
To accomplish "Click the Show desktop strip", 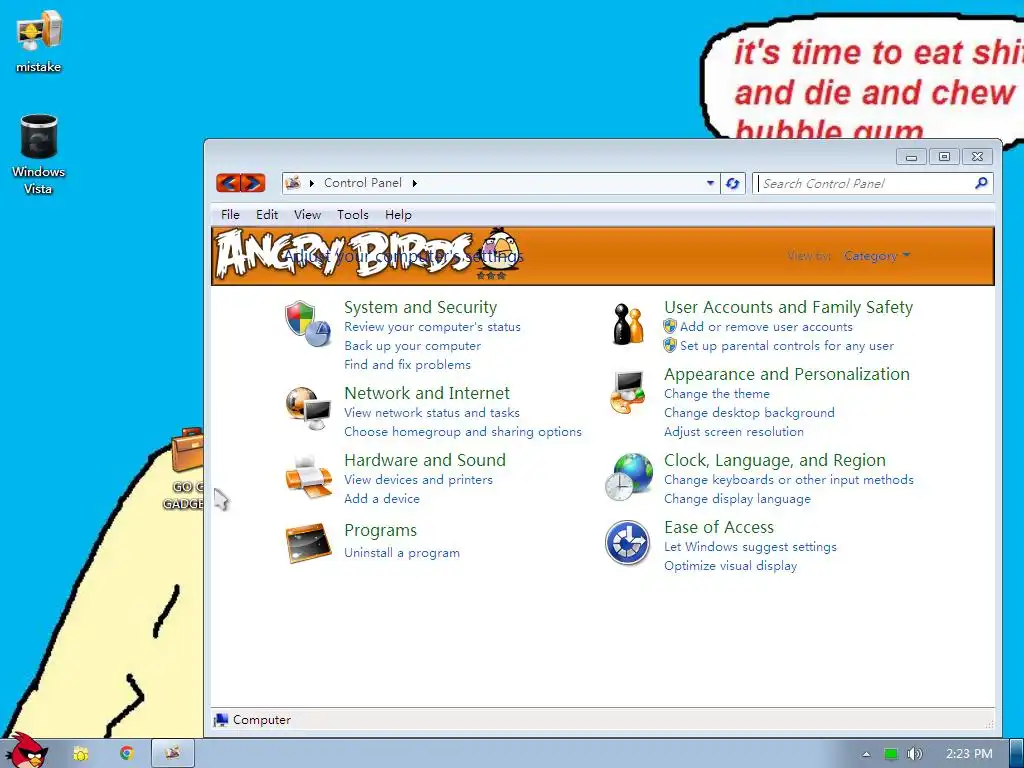I will click(1017, 754).
